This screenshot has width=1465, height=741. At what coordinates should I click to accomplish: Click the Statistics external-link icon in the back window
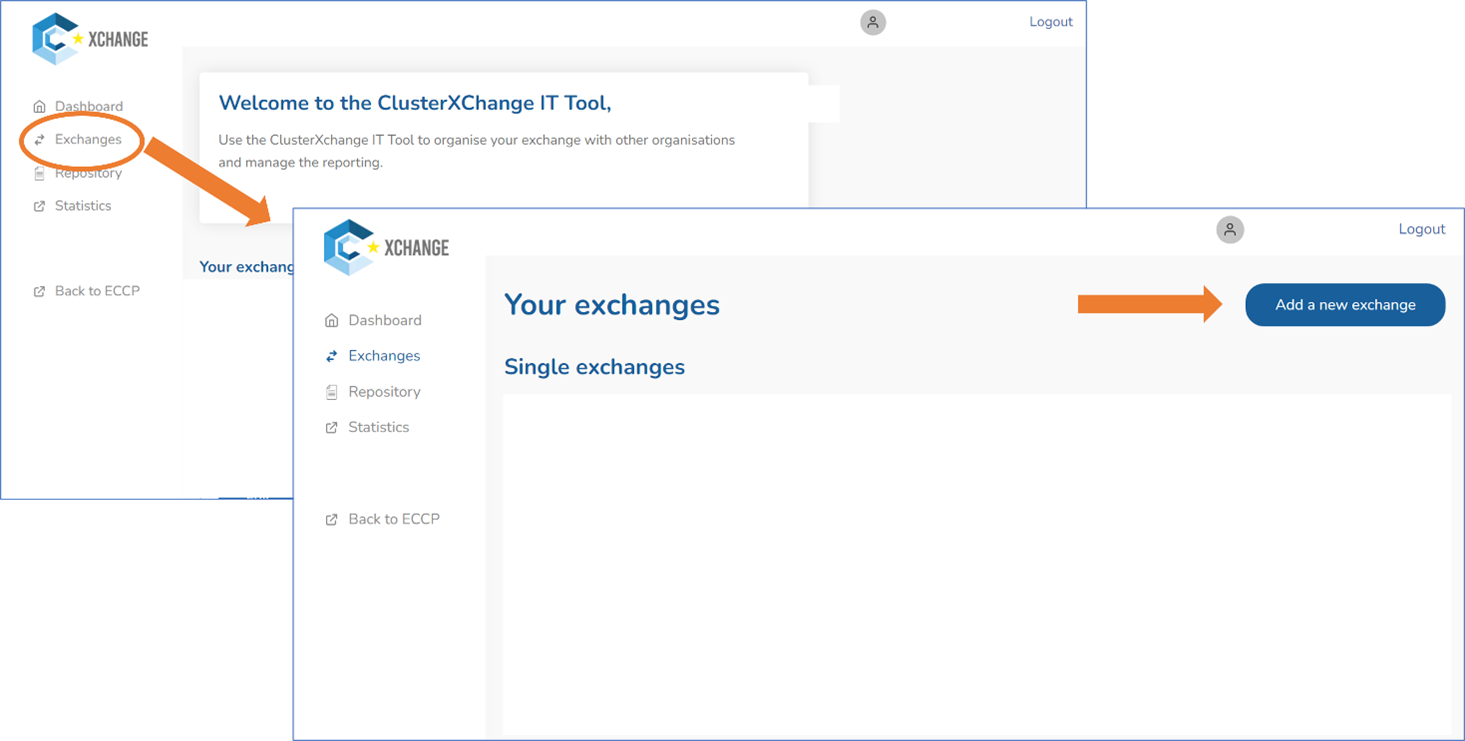pos(39,206)
